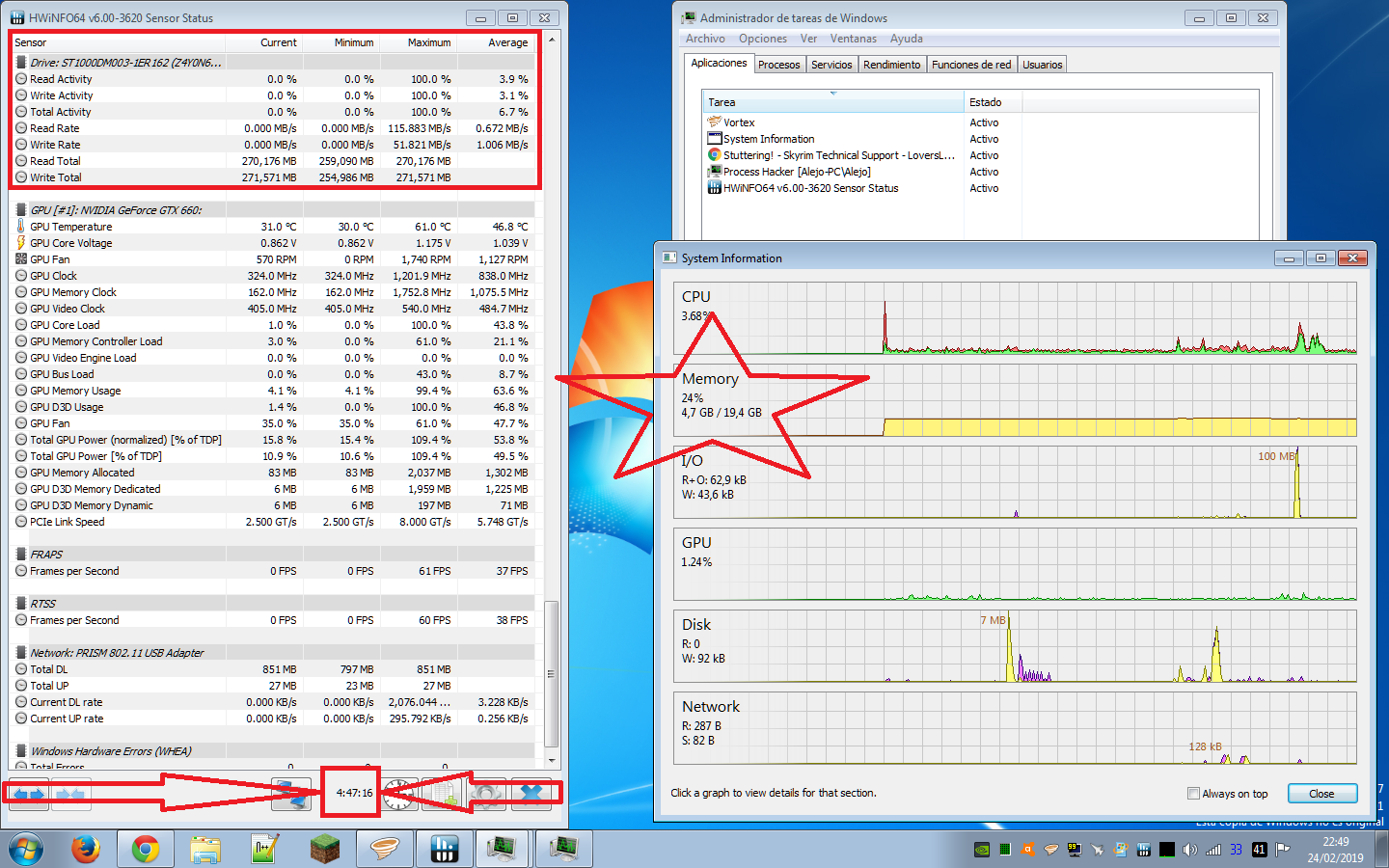
Task: Open the I/O graph in System Information
Action: (x=1015, y=482)
